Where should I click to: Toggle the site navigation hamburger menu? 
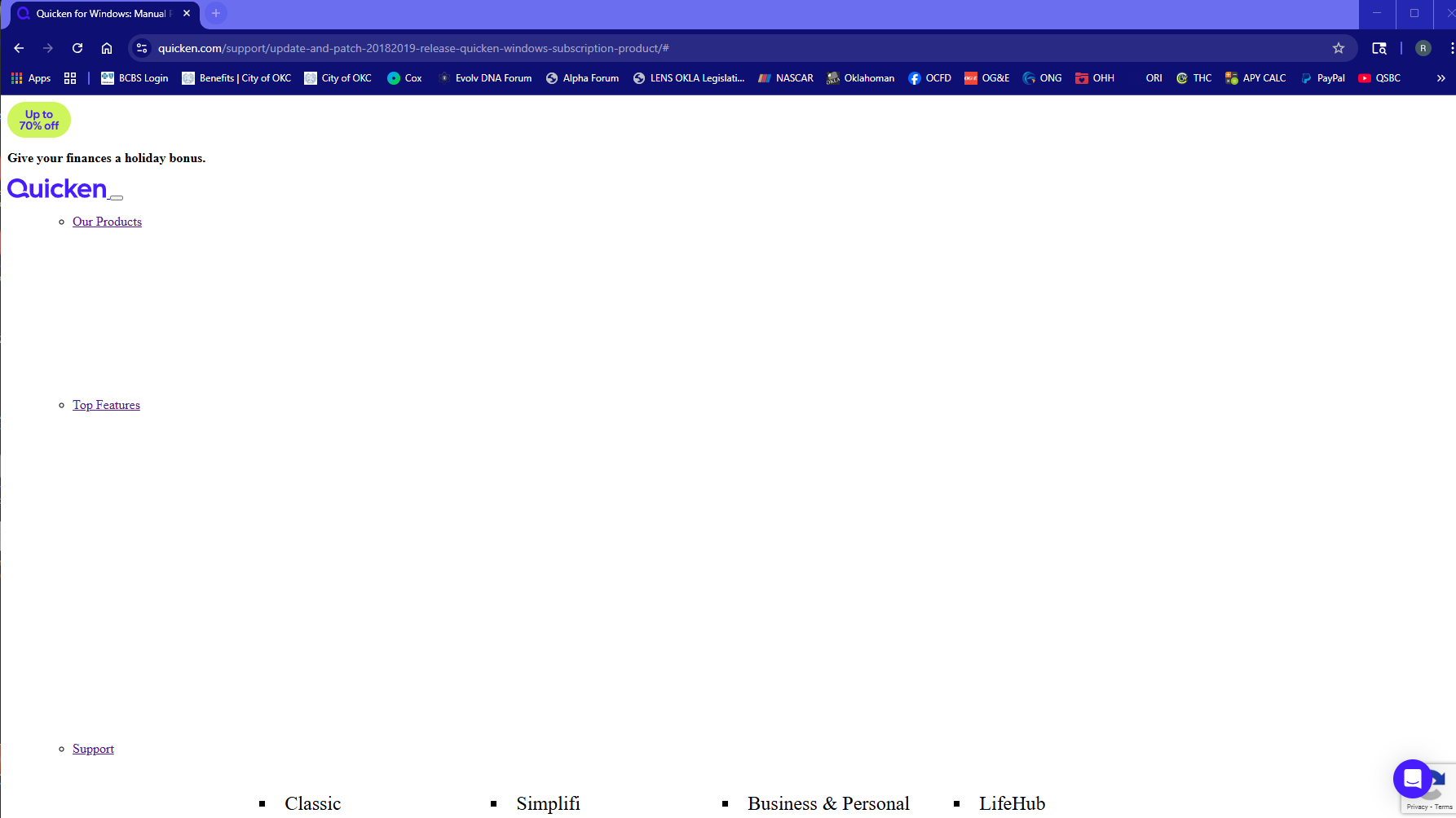click(117, 198)
